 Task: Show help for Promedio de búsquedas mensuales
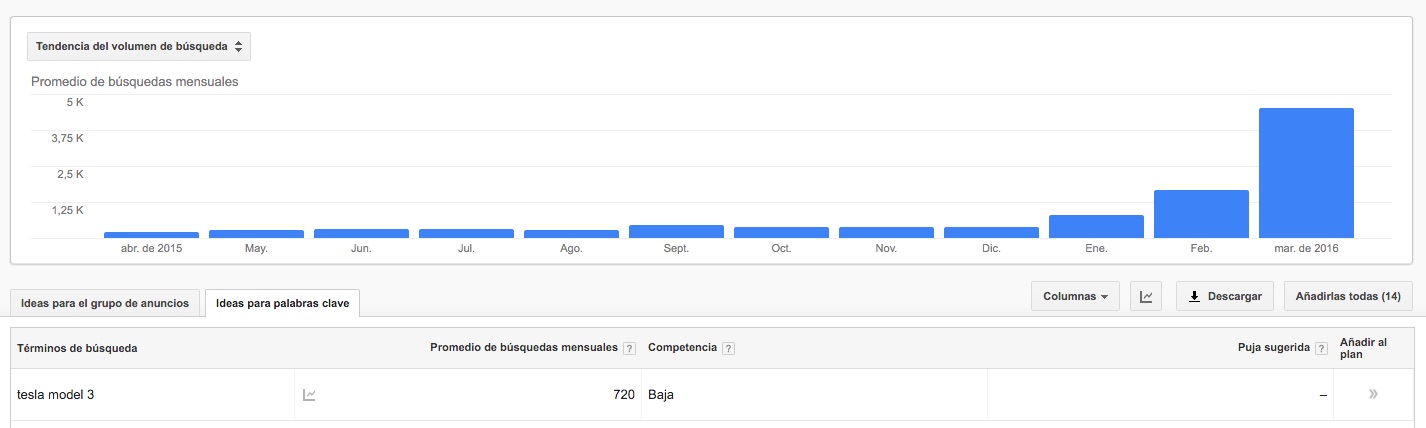point(629,348)
